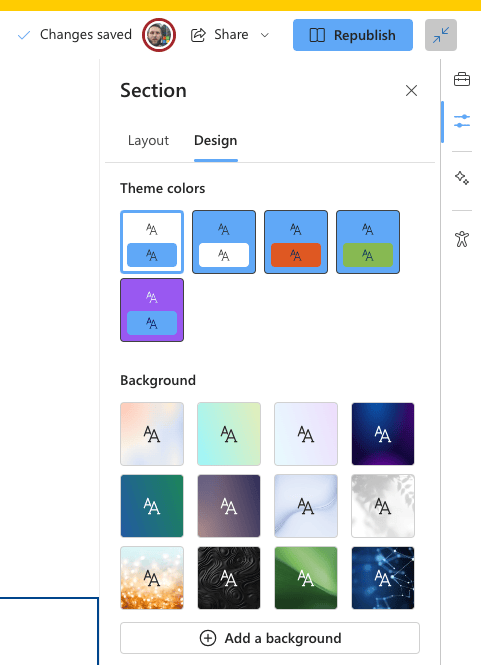Click the Share icon

(198, 35)
